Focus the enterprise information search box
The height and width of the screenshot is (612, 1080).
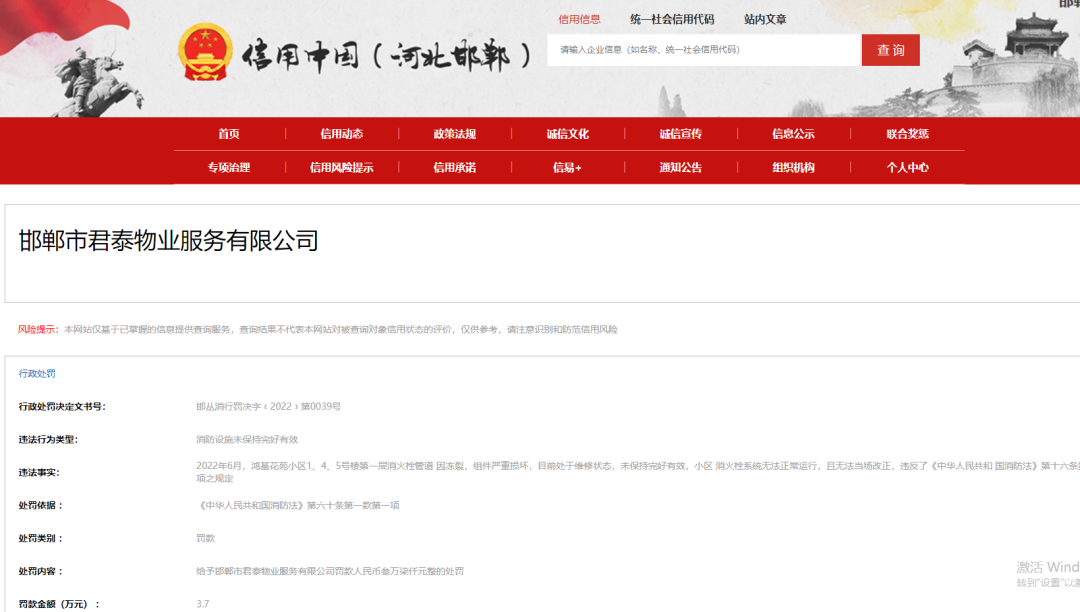[x=704, y=50]
